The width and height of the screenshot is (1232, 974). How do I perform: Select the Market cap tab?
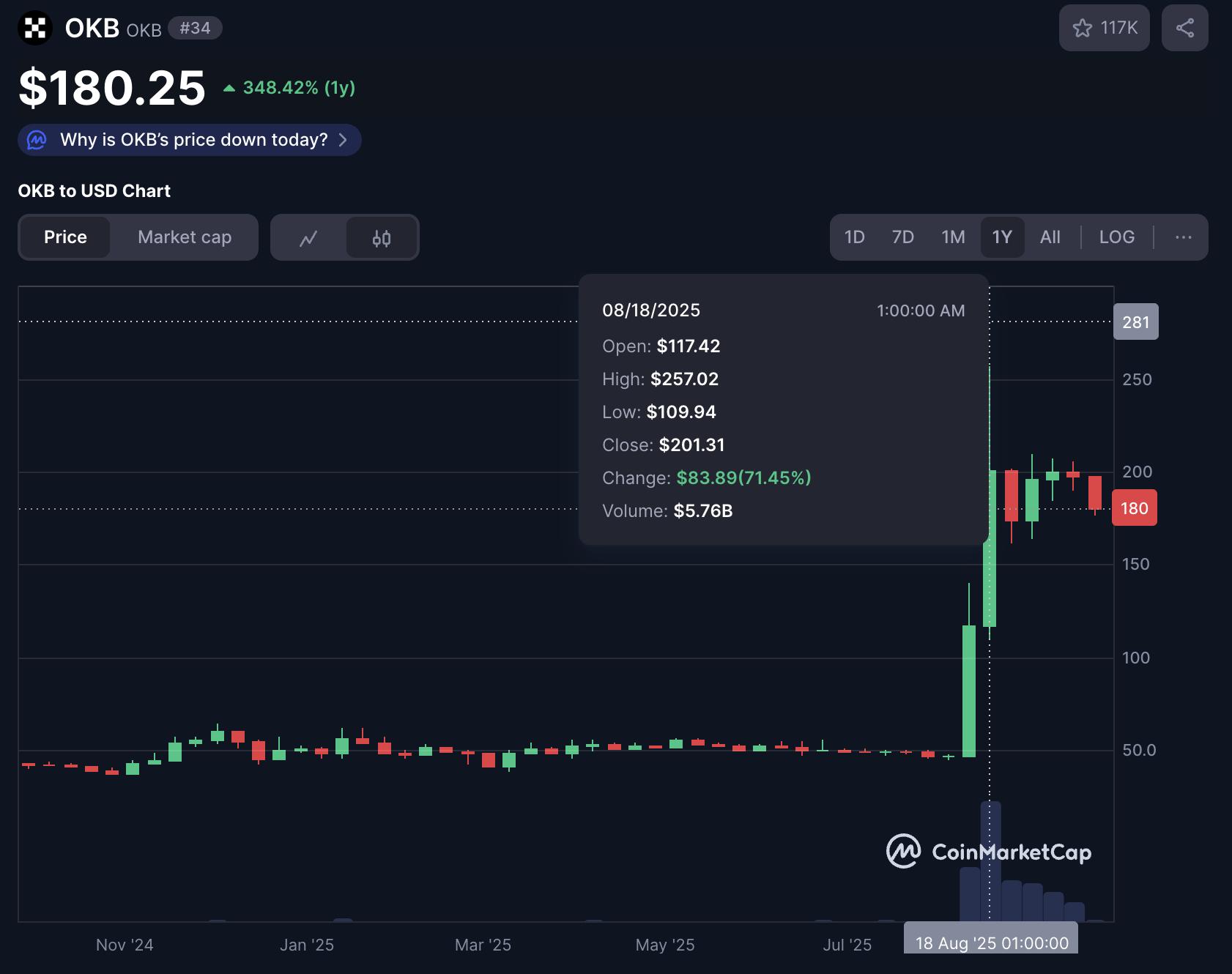(x=185, y=237)
